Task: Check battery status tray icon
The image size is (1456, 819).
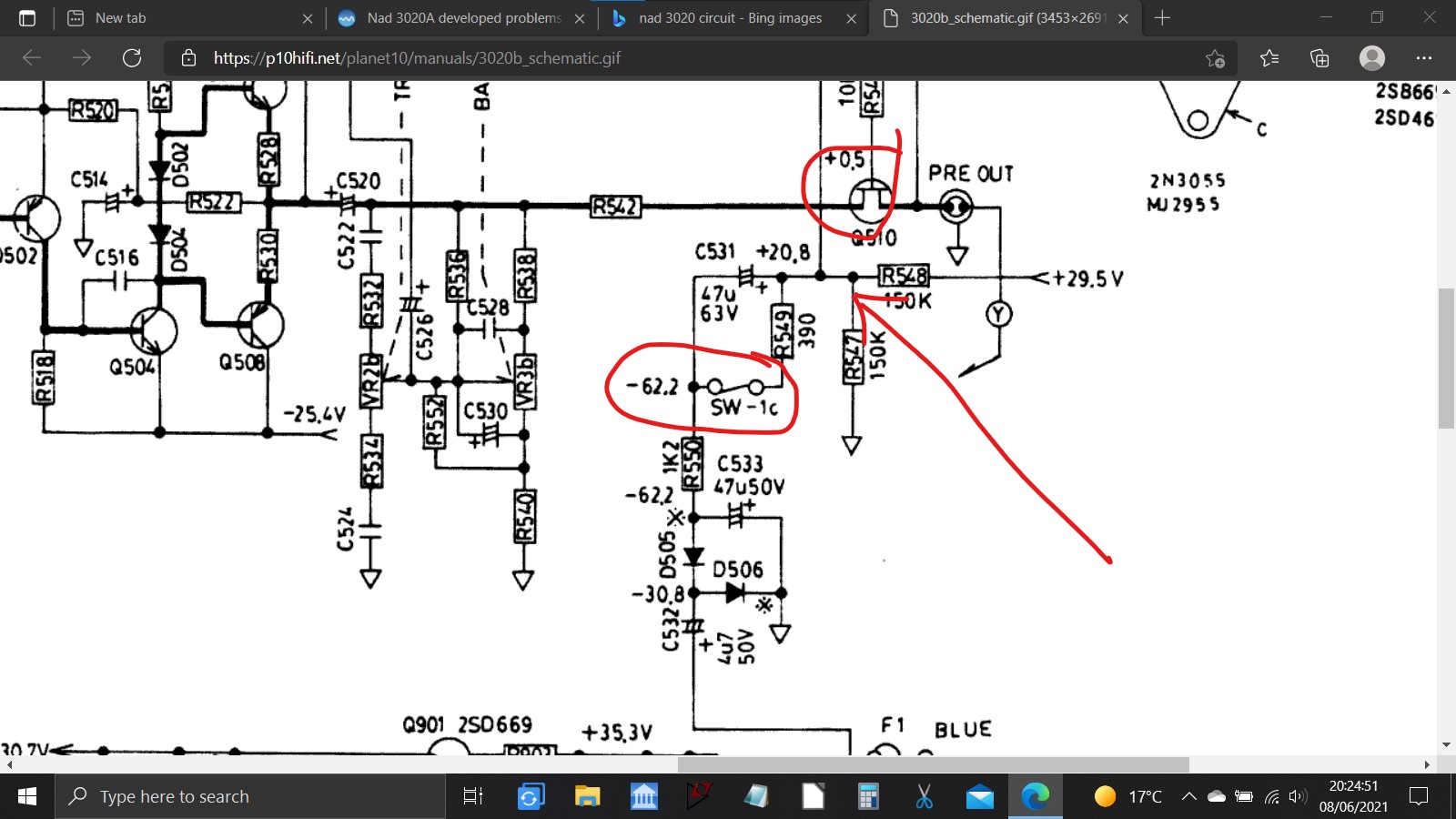Action: tap(1244, 797)
